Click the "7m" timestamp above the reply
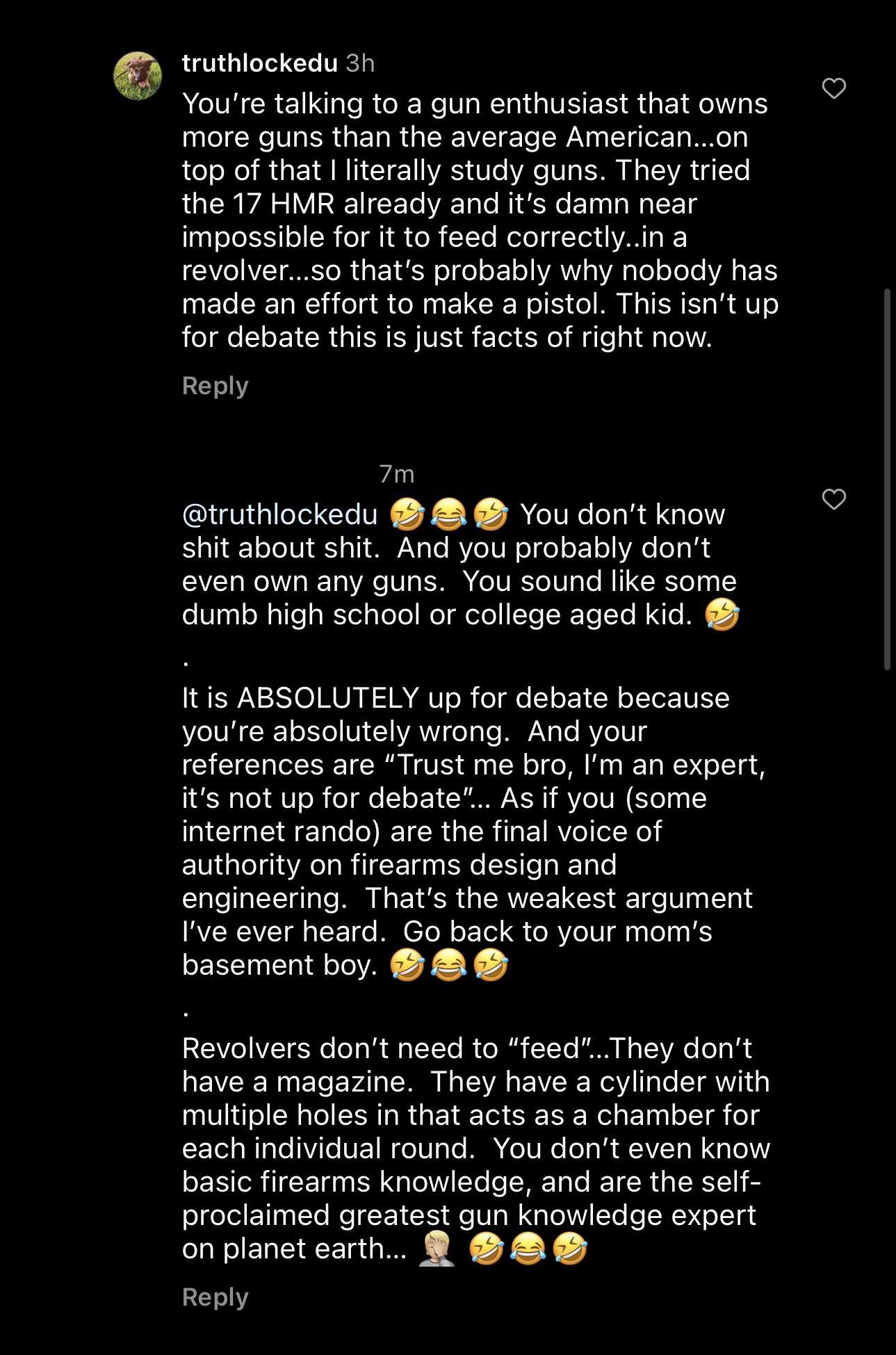Image resolution: width=896 pixels, height=1355 pixels. click(397, 474)
